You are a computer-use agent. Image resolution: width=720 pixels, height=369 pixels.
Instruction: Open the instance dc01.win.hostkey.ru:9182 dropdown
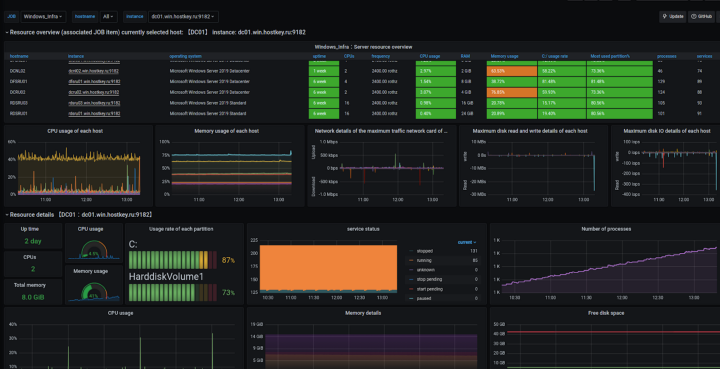click(183, 17)
